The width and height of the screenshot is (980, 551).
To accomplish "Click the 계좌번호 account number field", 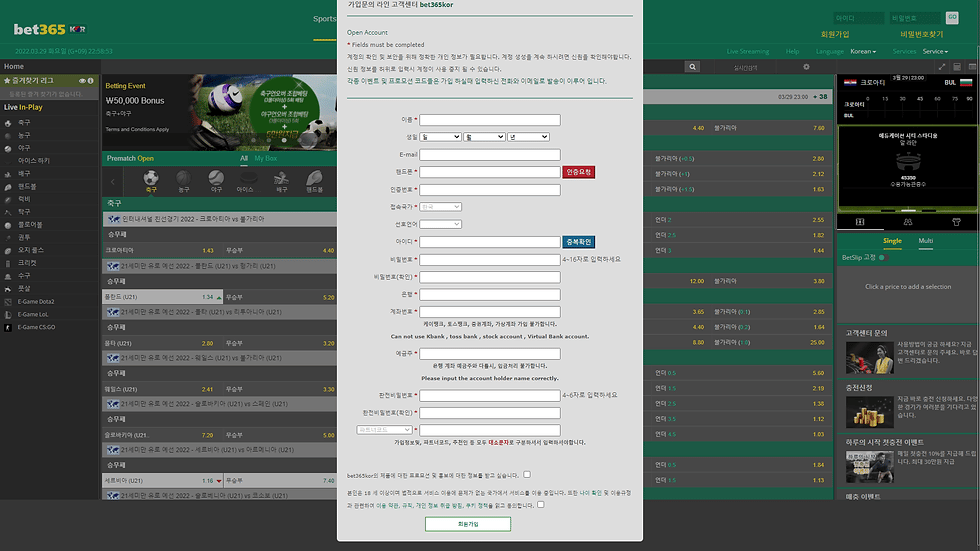I will [x=489, y=312].
